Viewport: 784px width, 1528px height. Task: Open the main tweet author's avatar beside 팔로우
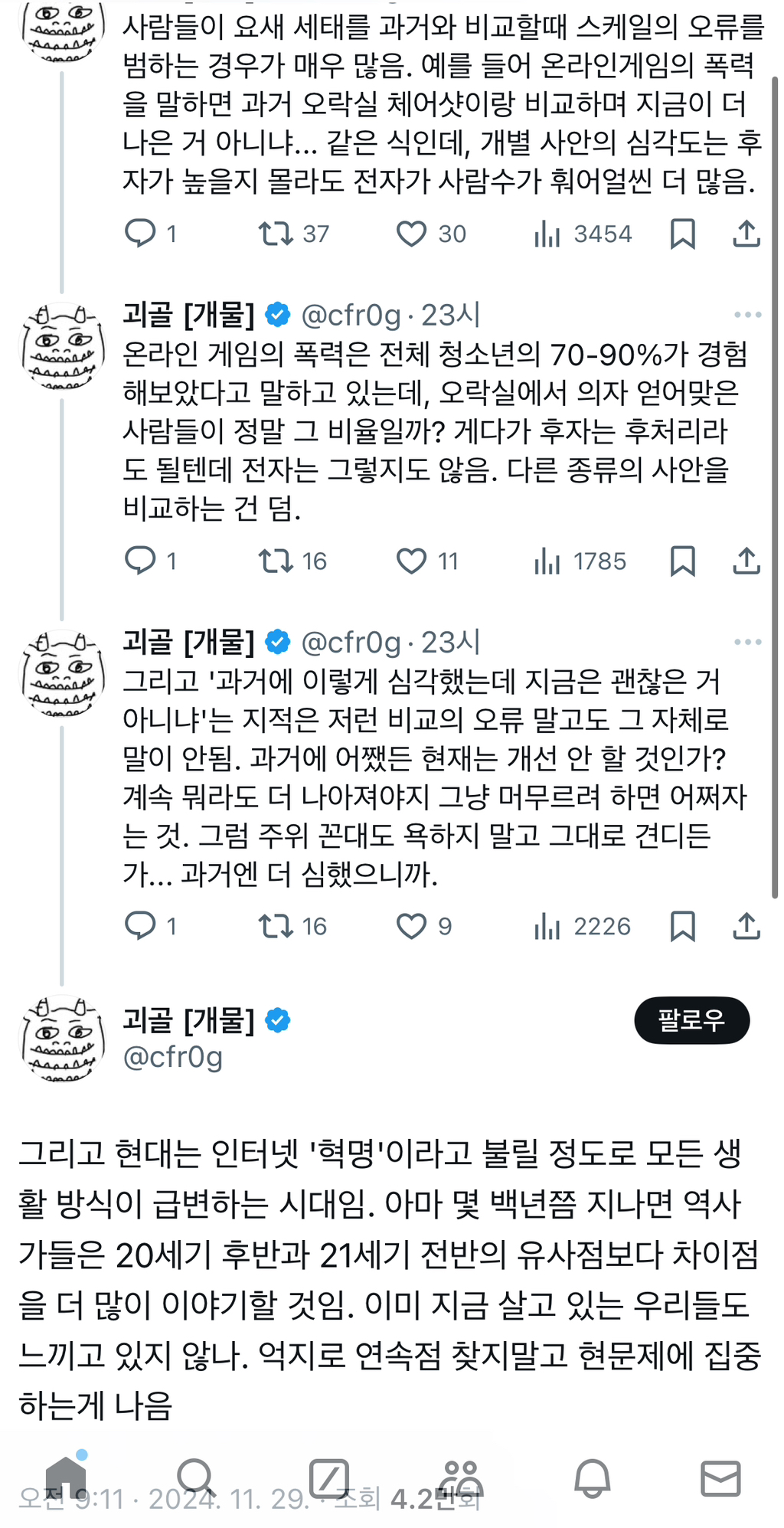tap(61, 1039)
